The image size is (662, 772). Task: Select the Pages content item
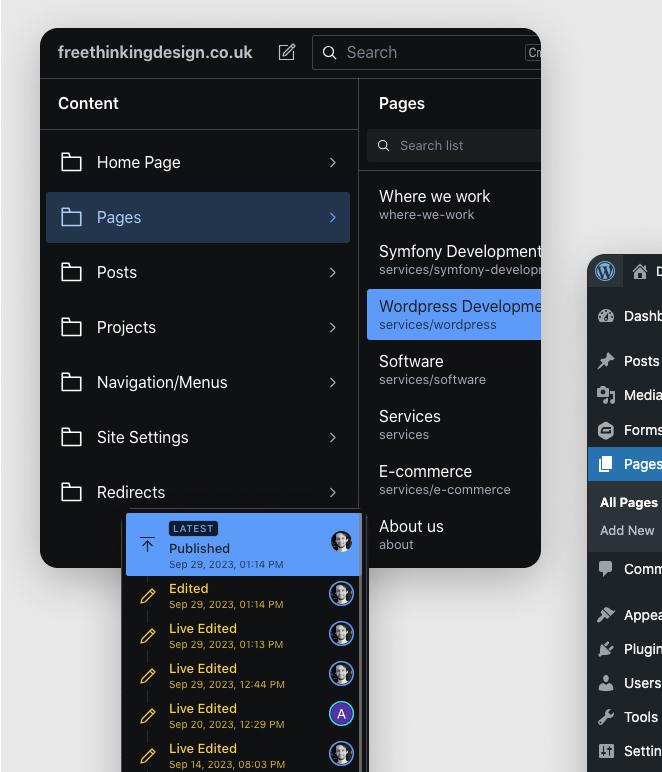198,217
